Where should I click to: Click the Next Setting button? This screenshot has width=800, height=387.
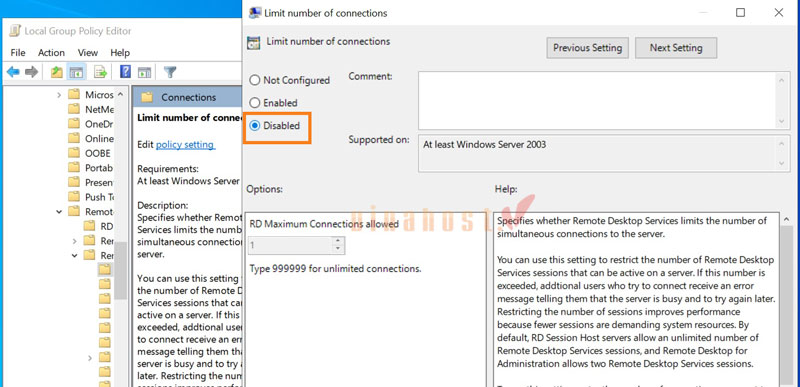point(676,48)
